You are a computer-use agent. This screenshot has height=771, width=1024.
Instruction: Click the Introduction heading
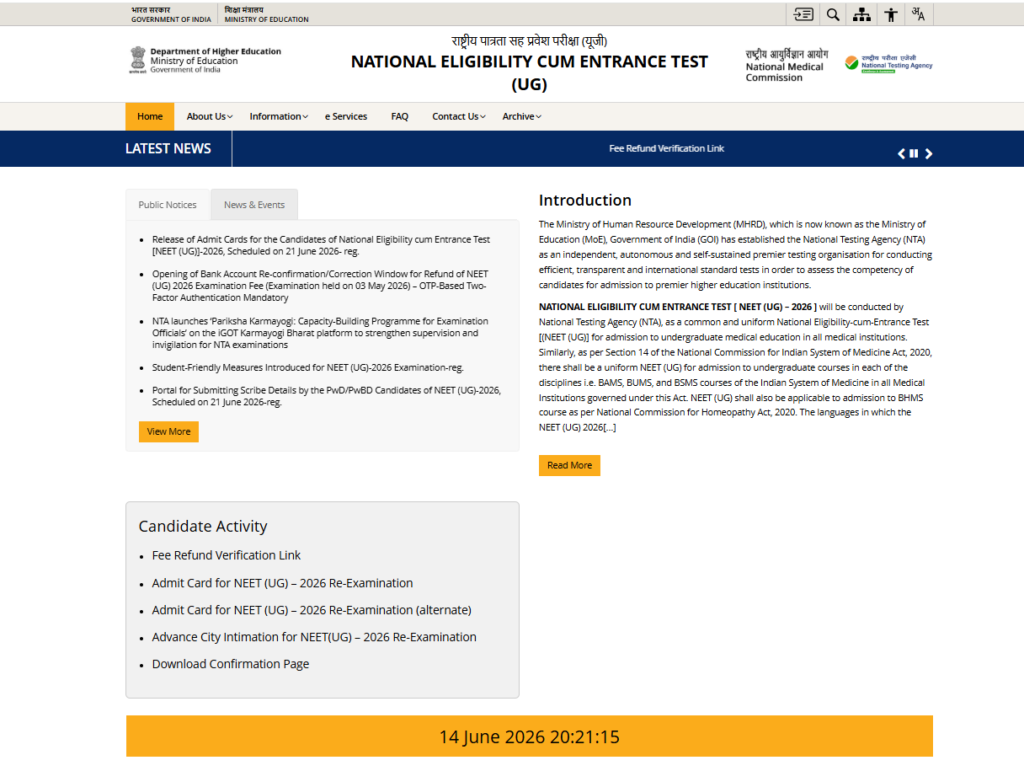click(585, 200)
